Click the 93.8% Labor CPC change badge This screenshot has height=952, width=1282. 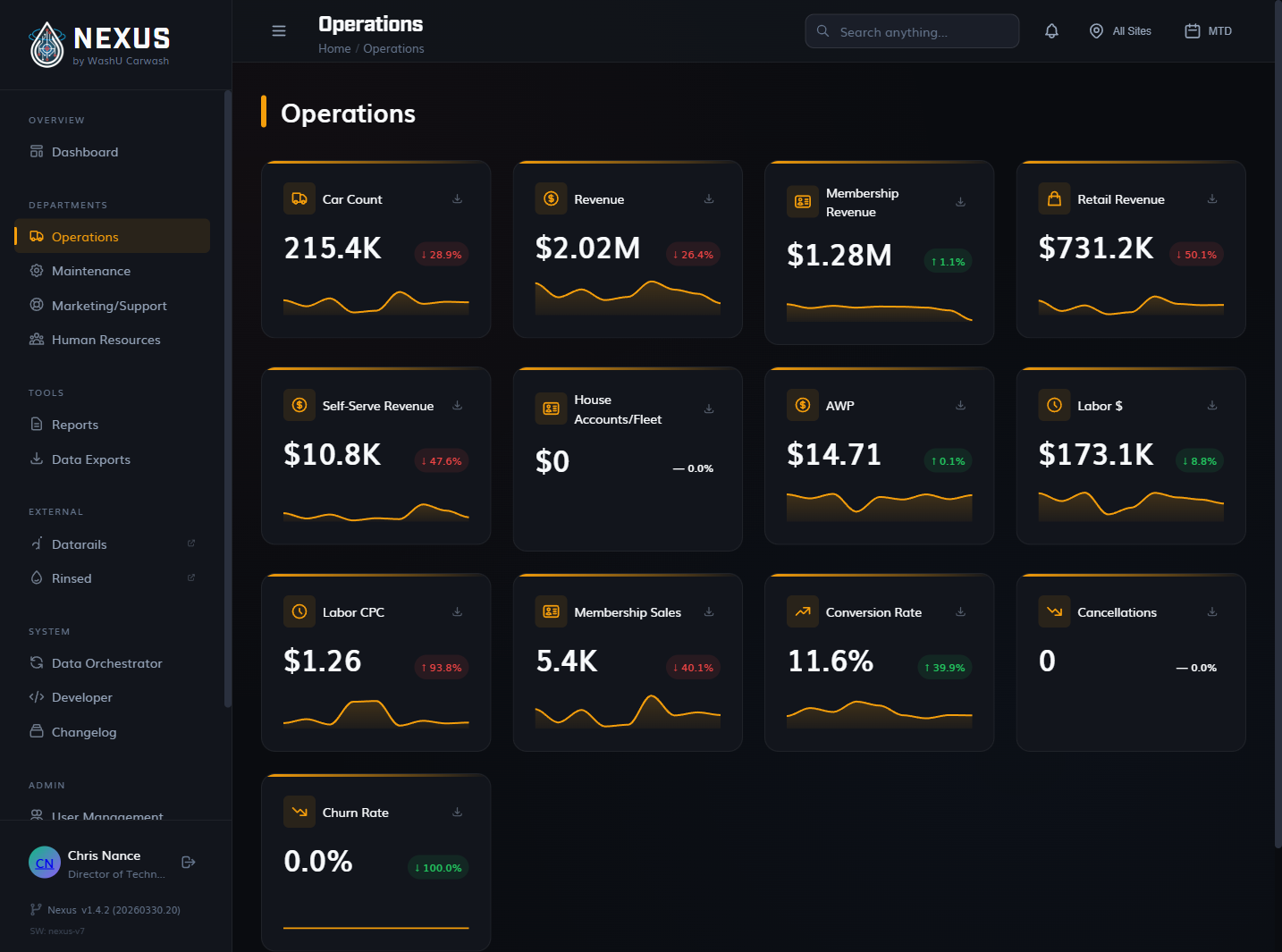pos(442,668)
